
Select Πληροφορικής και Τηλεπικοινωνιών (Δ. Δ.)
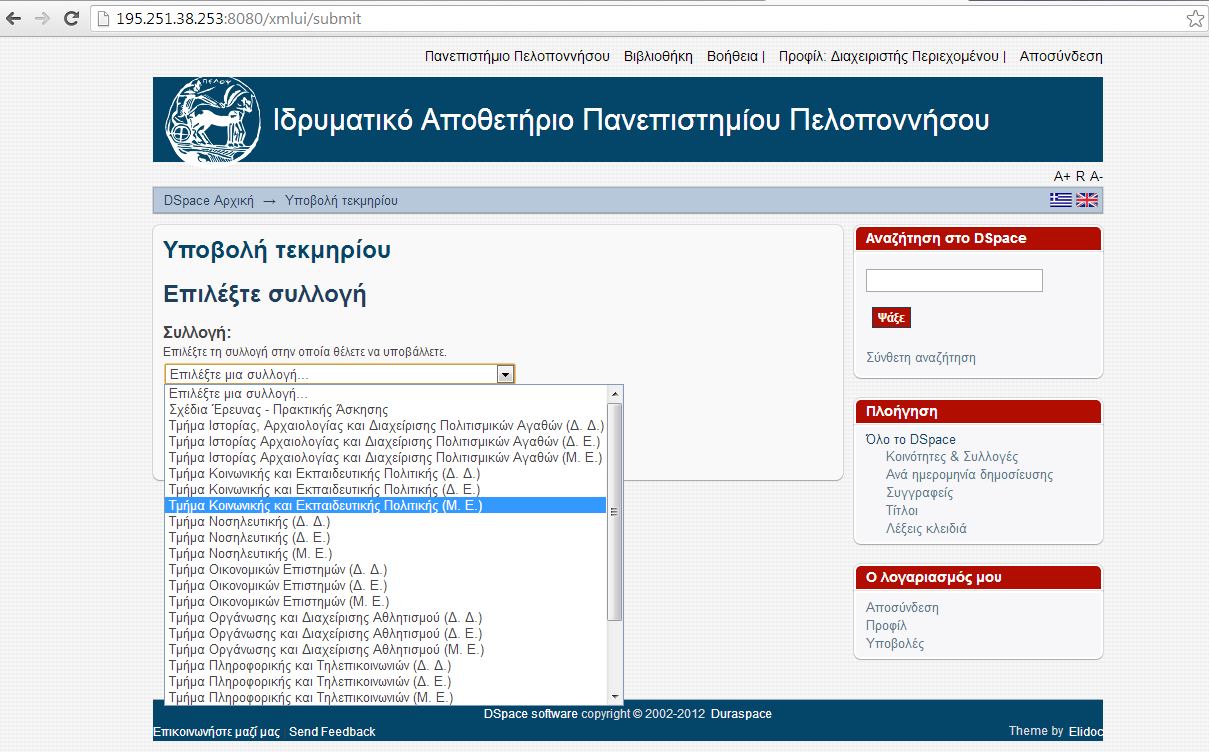tap(386, 666)
